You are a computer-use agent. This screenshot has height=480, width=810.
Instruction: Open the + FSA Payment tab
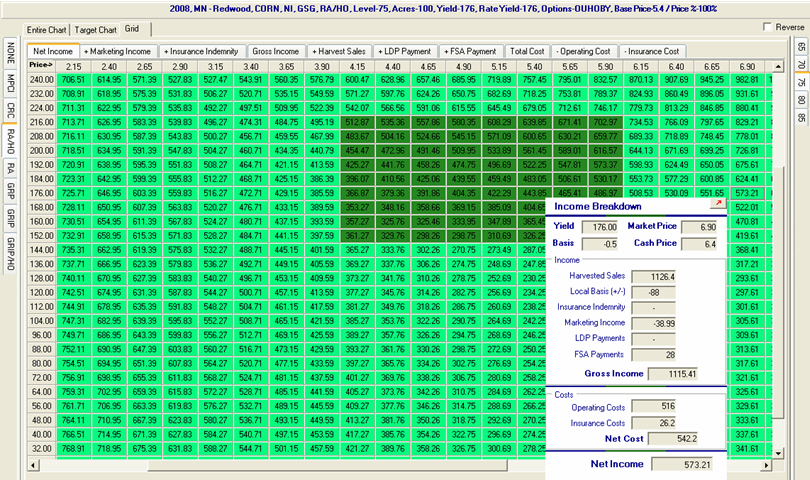tap(470, 51)
